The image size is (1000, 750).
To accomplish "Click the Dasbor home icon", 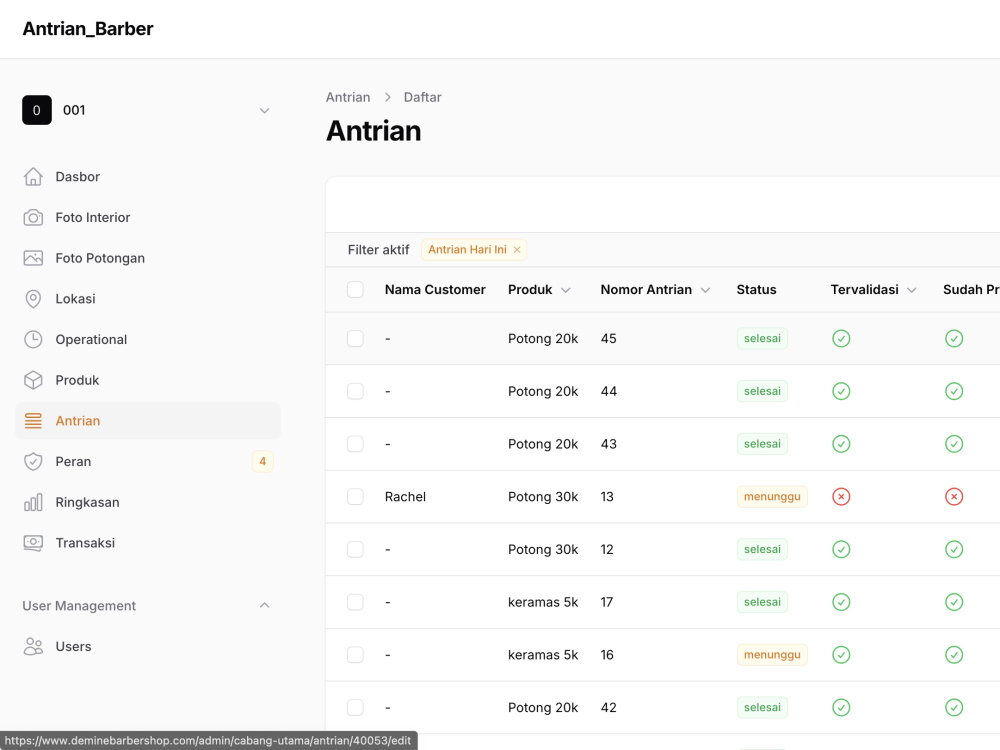I will tap(33, 177).
